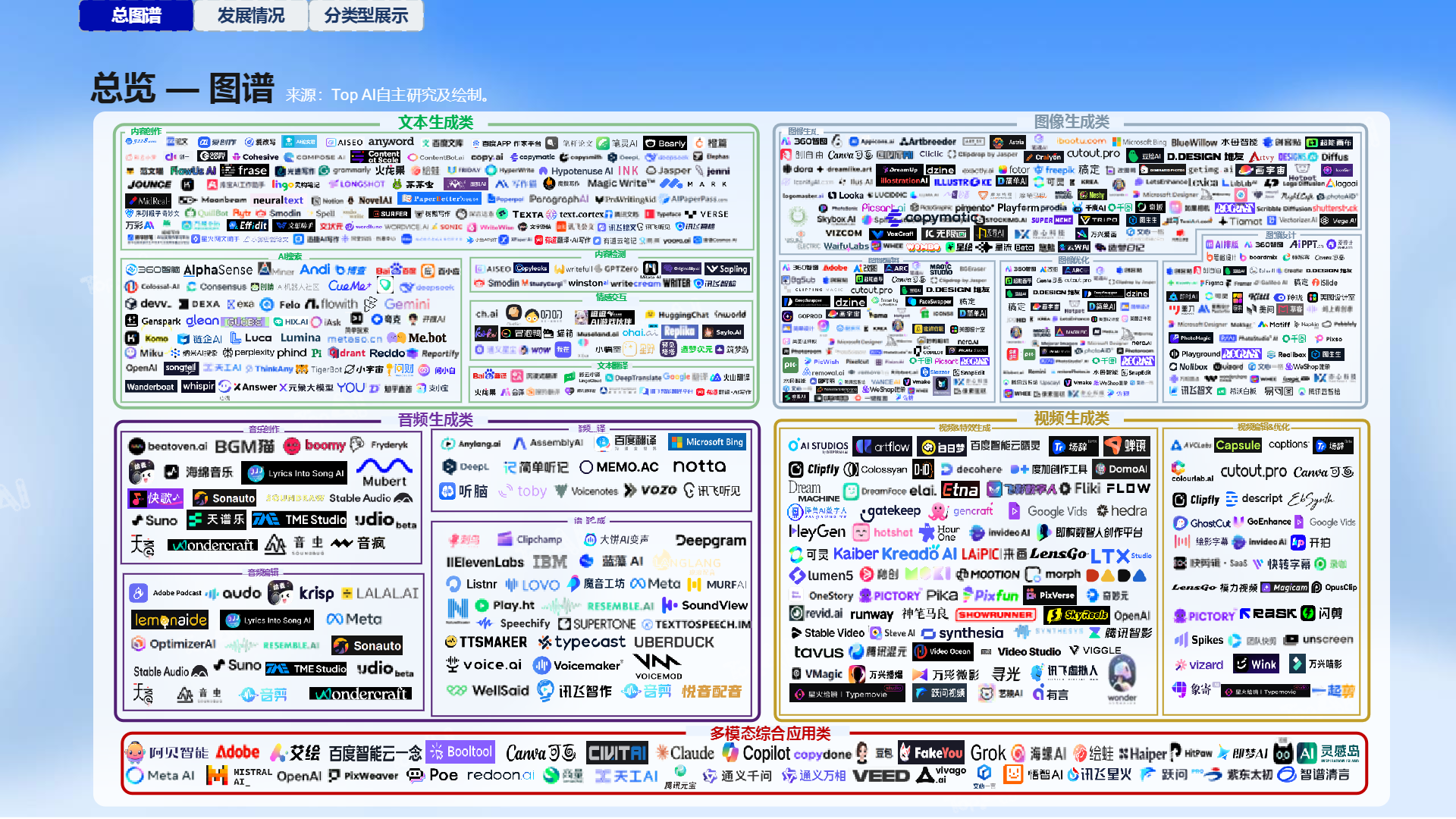Switch to the 总图谱 tab

pyautogui.click(x=136, y=15)
